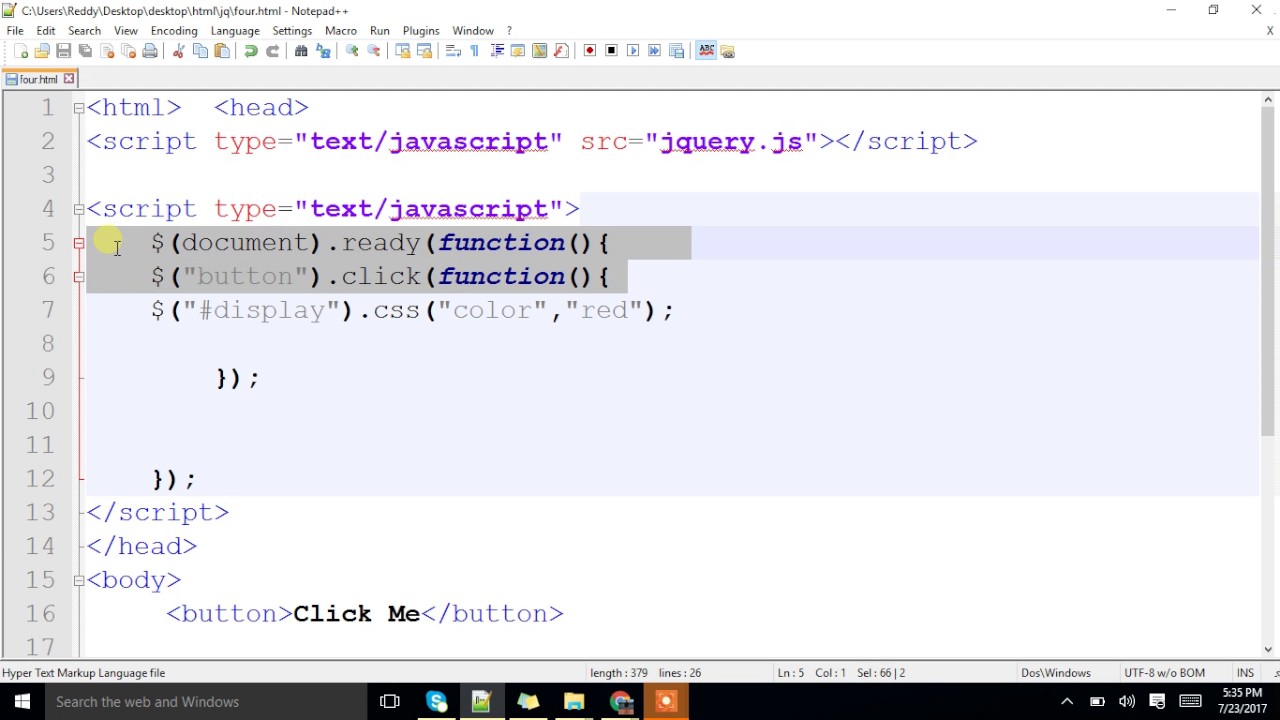
Task: Toggle the indent guide toolbar button
Action: click(497, 51)
